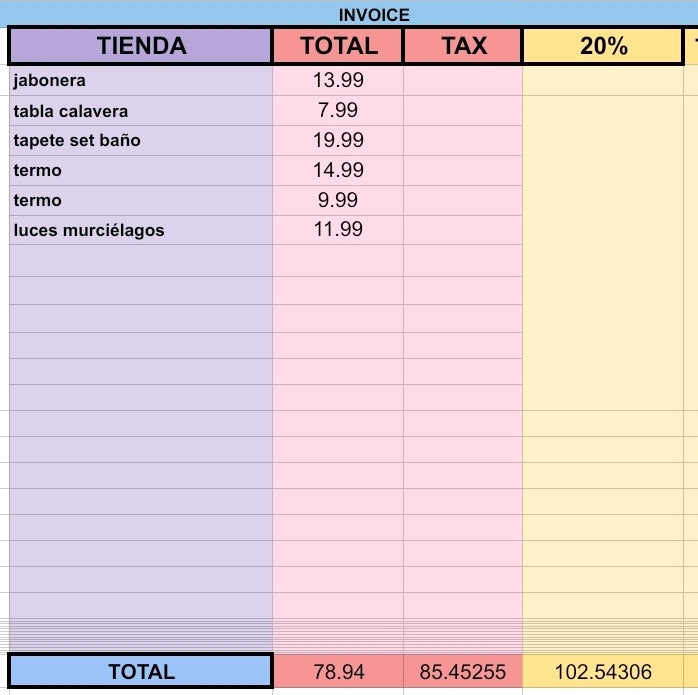
Task: Click the empty TAX cell beside jabonera
Action: click(463, 81)
